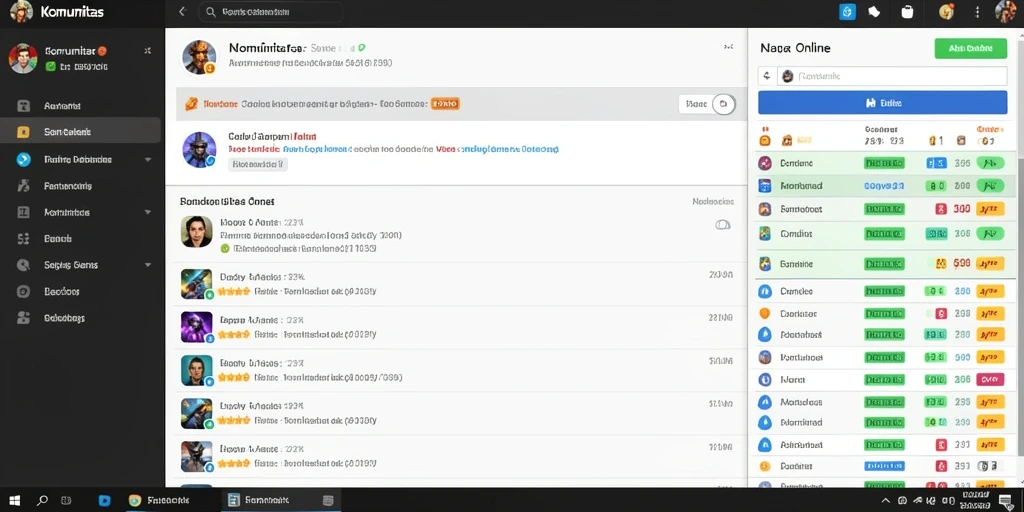Switch to the highlighted active taskbar app

281,500
